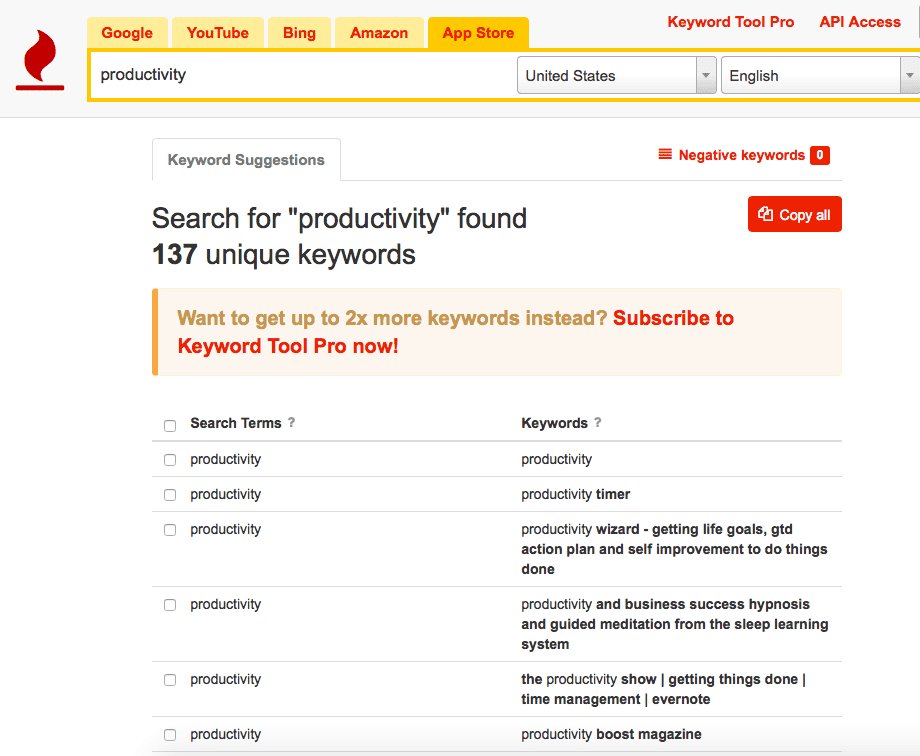The image size is (920, 756).
Task: Check the box for 'productivity timer' row
Action: [170, 495]
